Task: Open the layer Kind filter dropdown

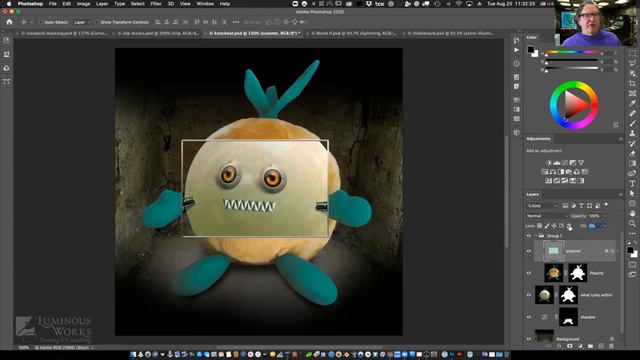Action: click(542, 206)
